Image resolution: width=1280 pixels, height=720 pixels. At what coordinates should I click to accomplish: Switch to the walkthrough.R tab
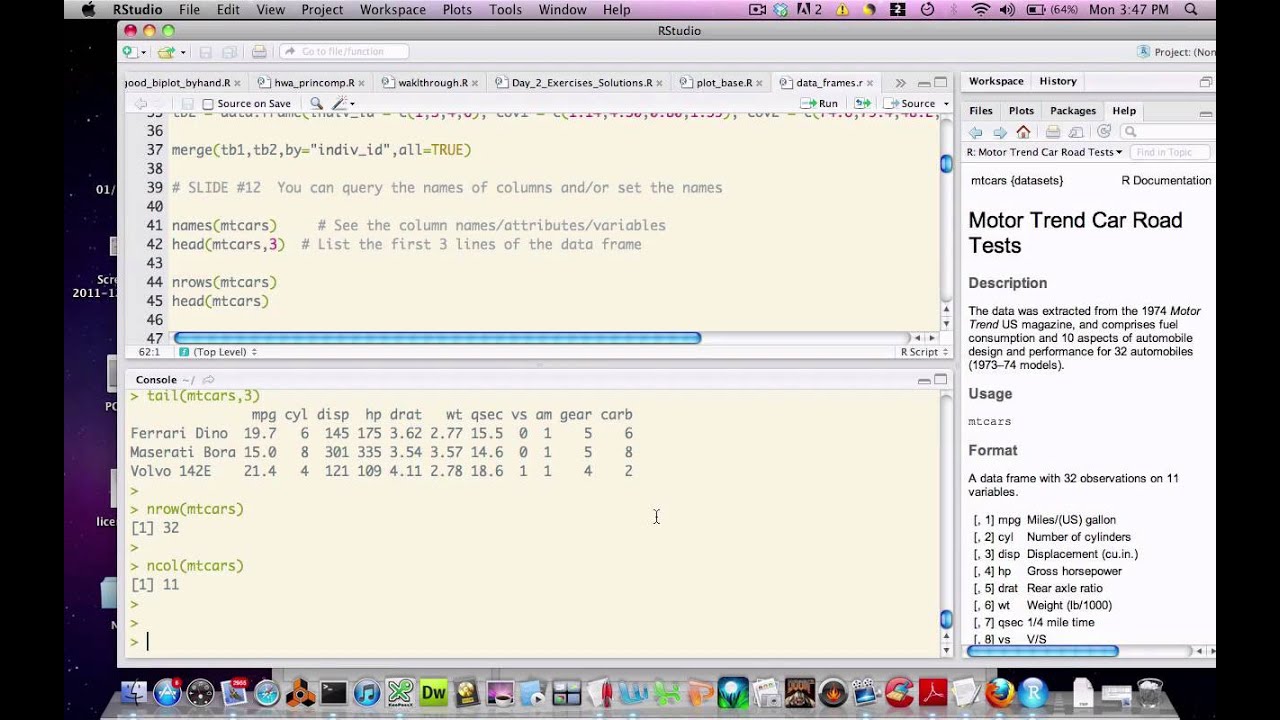pos(433,83)
